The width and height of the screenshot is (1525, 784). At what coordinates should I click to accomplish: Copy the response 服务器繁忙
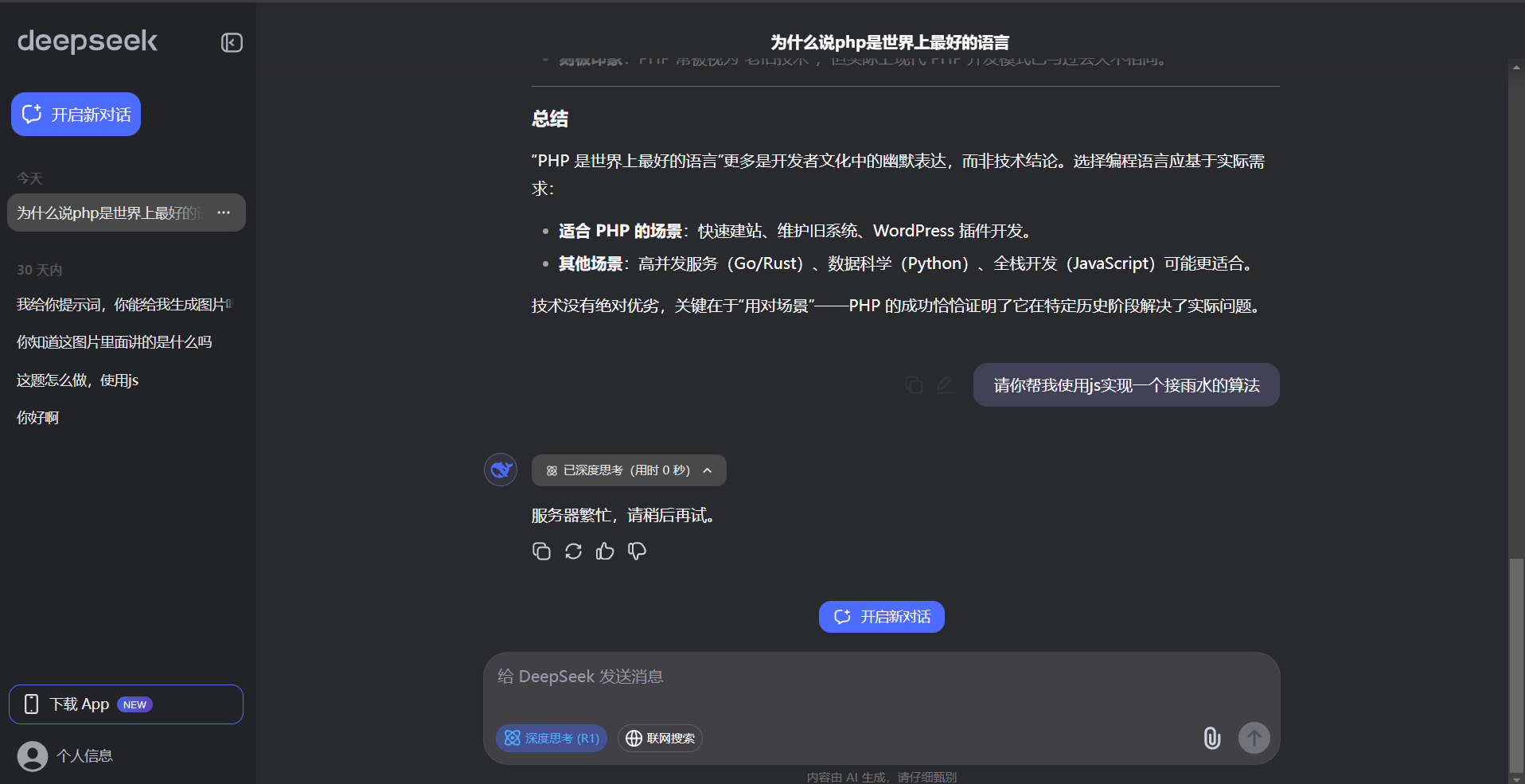[x=541, y=551]
